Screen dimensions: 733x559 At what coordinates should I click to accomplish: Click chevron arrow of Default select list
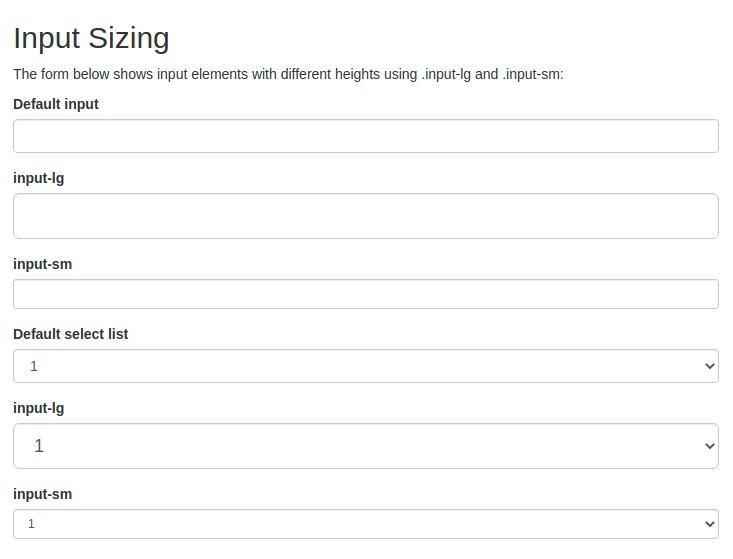710,367
